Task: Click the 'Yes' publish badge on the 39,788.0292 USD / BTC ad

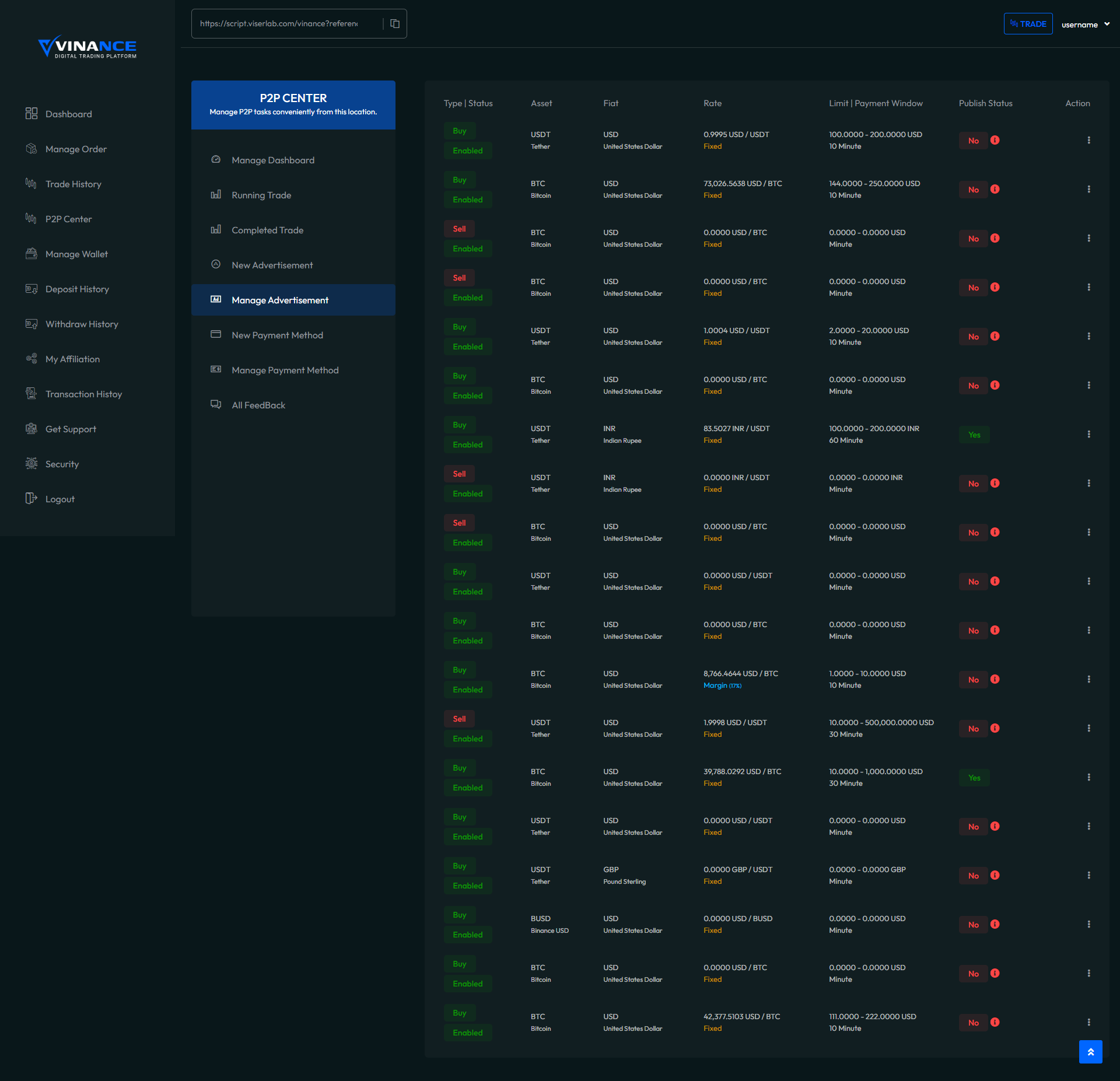Action: pos(974,778)
